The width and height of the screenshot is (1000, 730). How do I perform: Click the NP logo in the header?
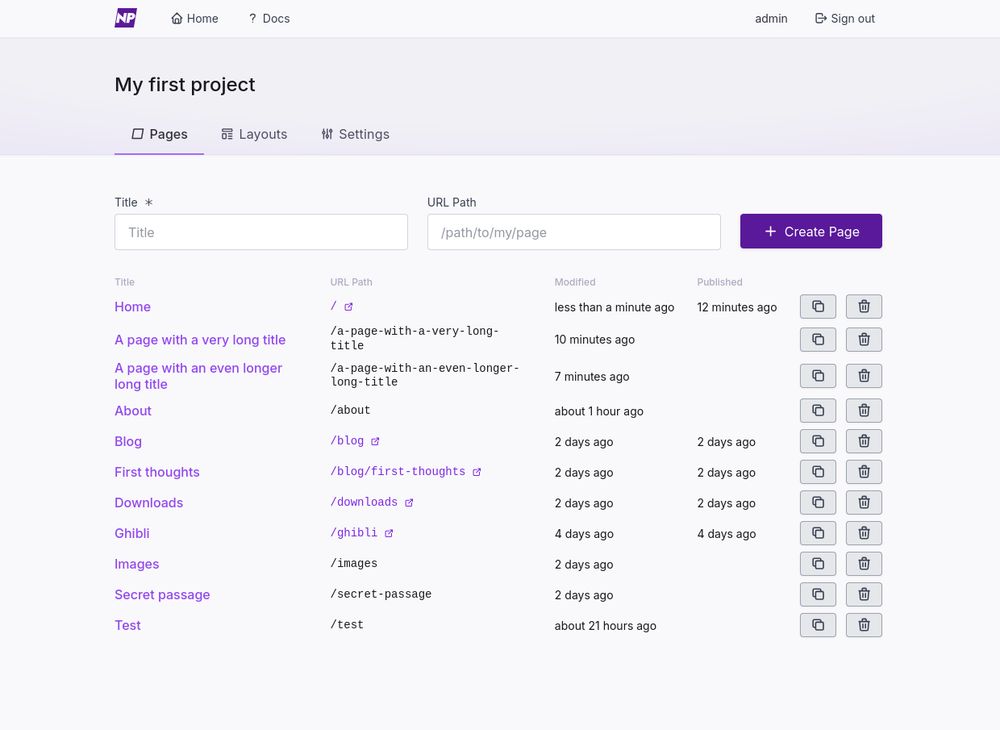coord(126,18)
